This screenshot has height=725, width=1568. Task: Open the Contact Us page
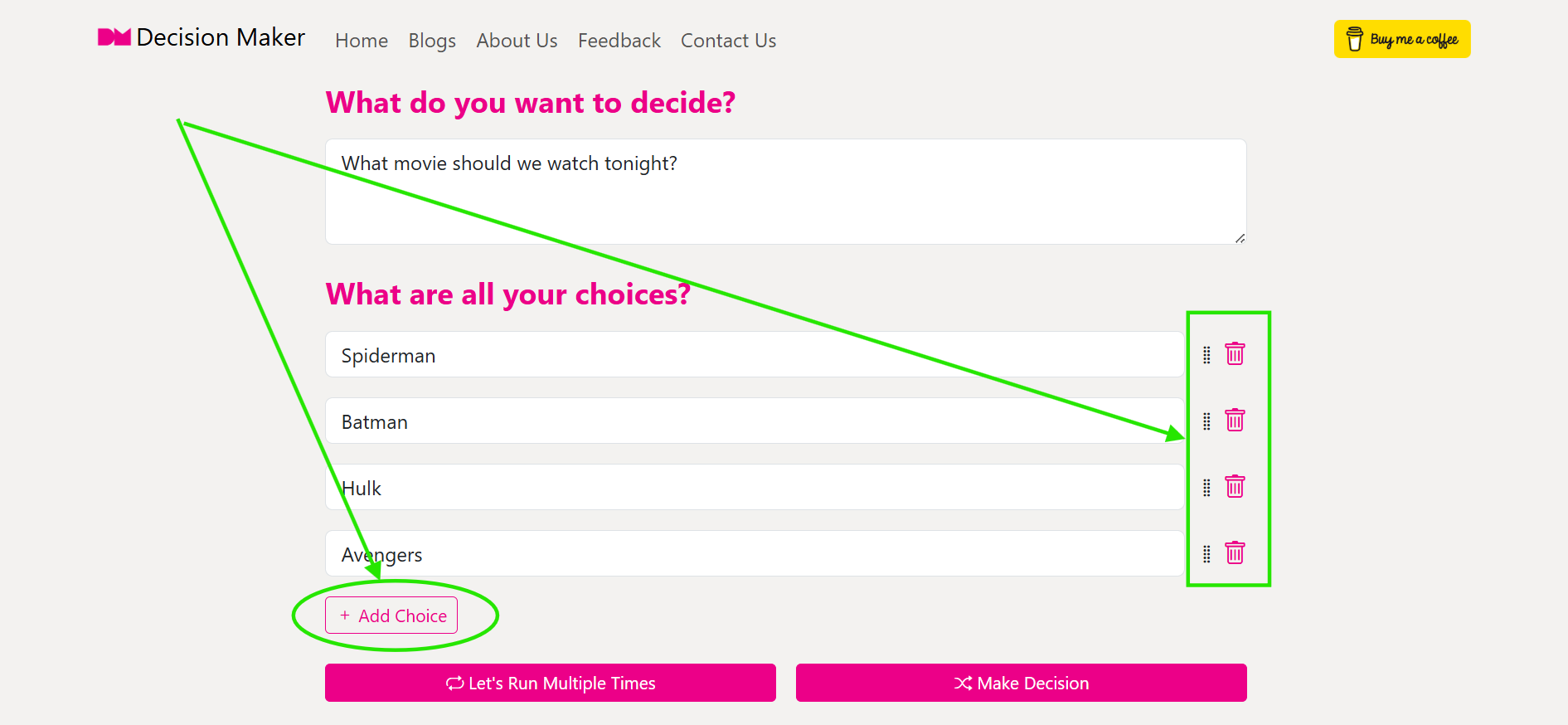tap(727, 40)
